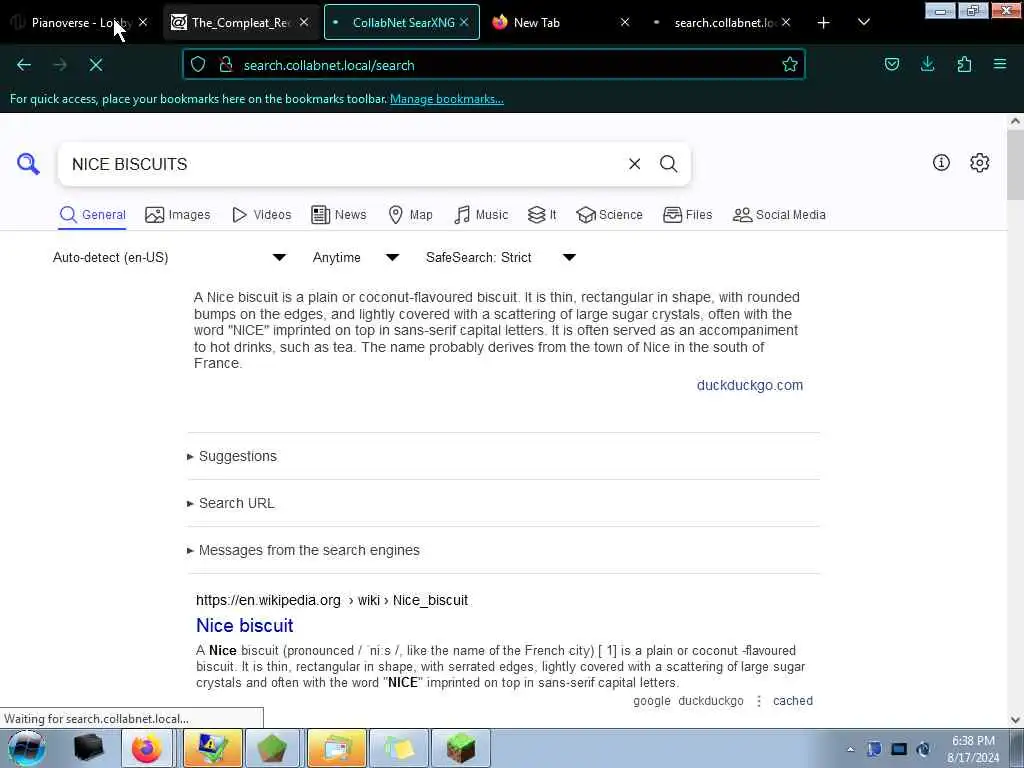Open the yellow sticky notes taskbar icon
Viewport: 1024px width, 768px height.
(399, 748)
